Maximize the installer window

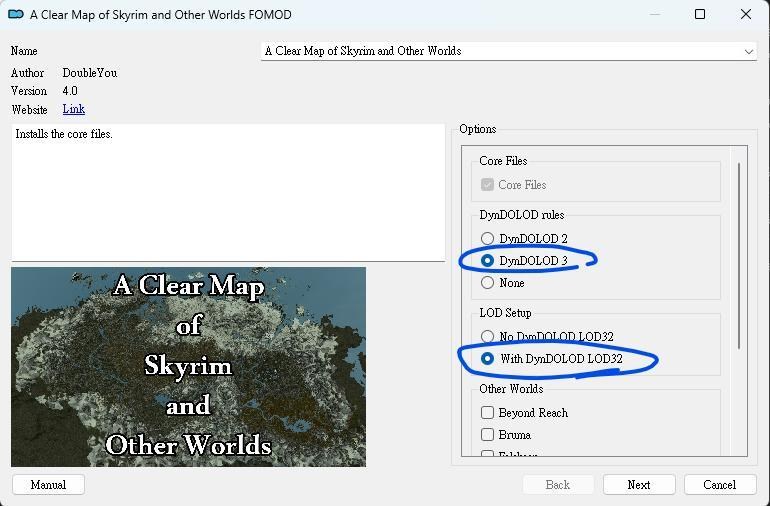pyautogui.click(x=700, y=14)
